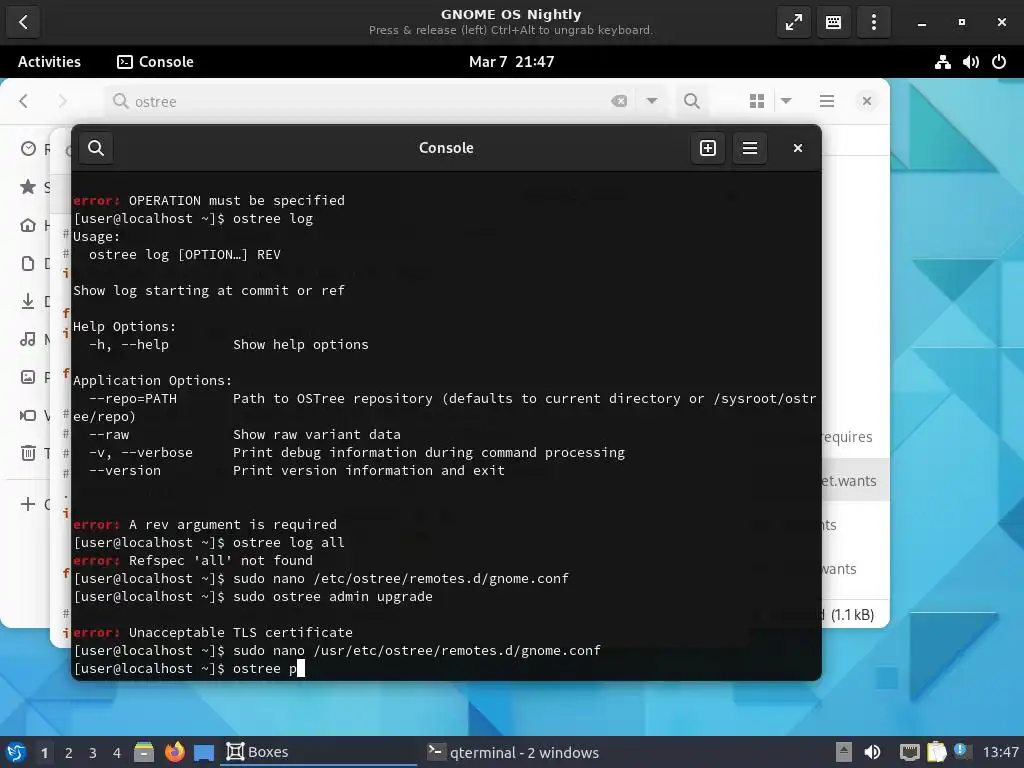Open Documents in Files sidebar
Image resolution: width=1024 pixels, height=768 pixels.
coord(30,264)
